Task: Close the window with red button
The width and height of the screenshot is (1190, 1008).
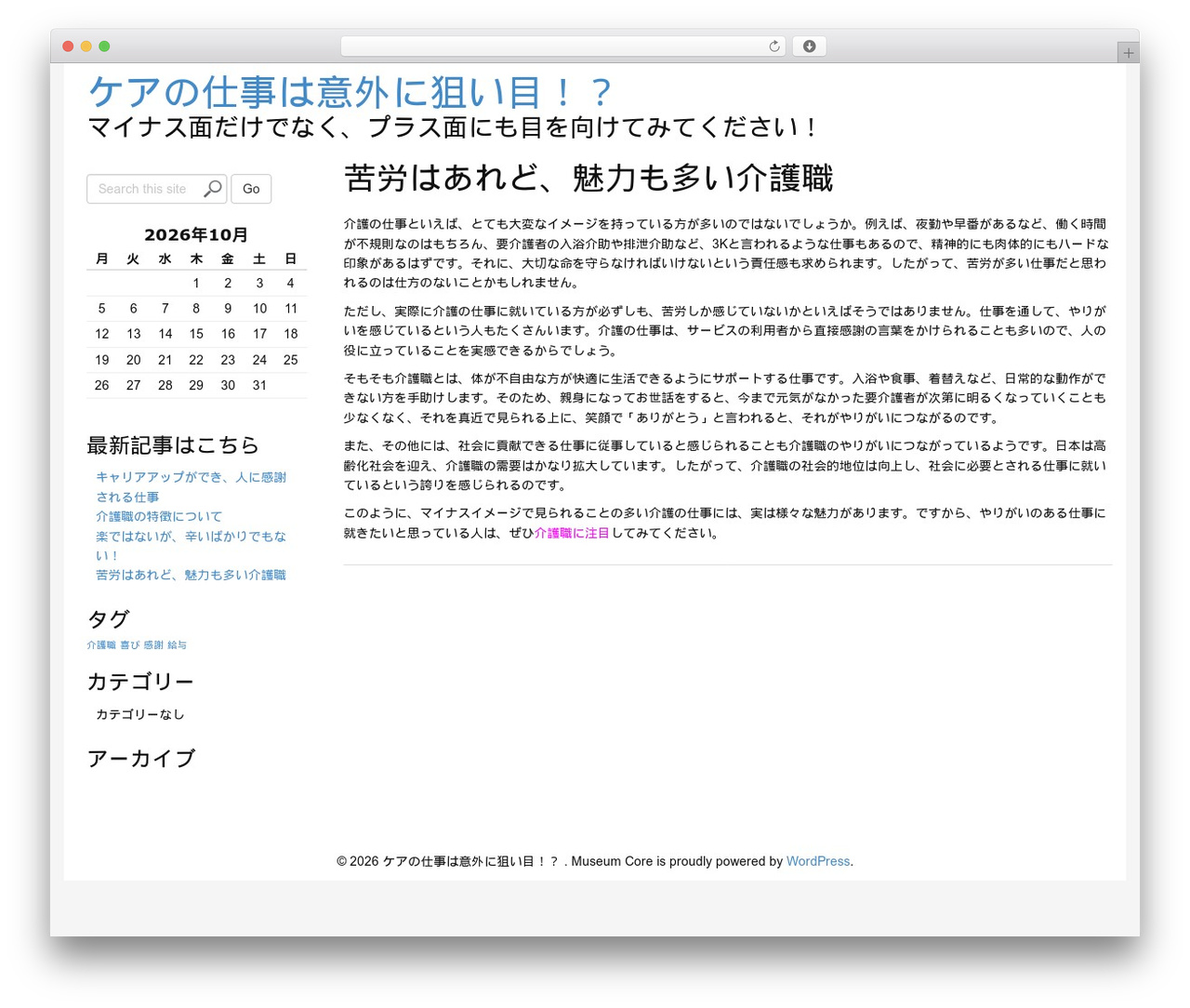Action: 68,46
